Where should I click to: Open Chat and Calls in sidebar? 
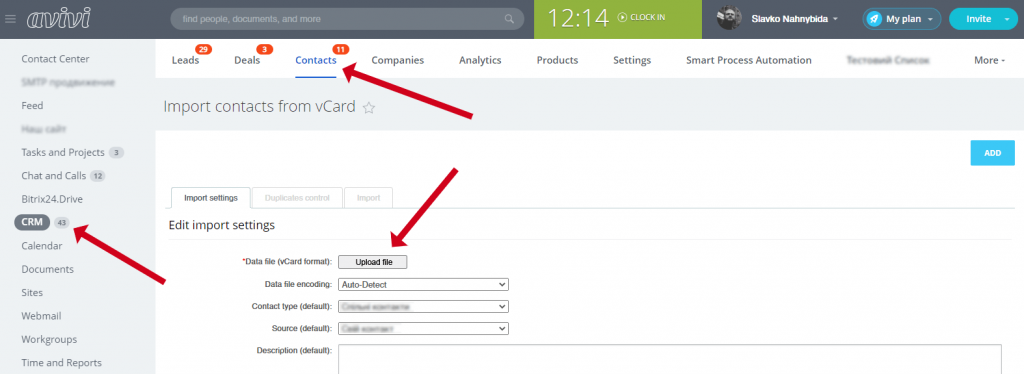click(54, 176)
